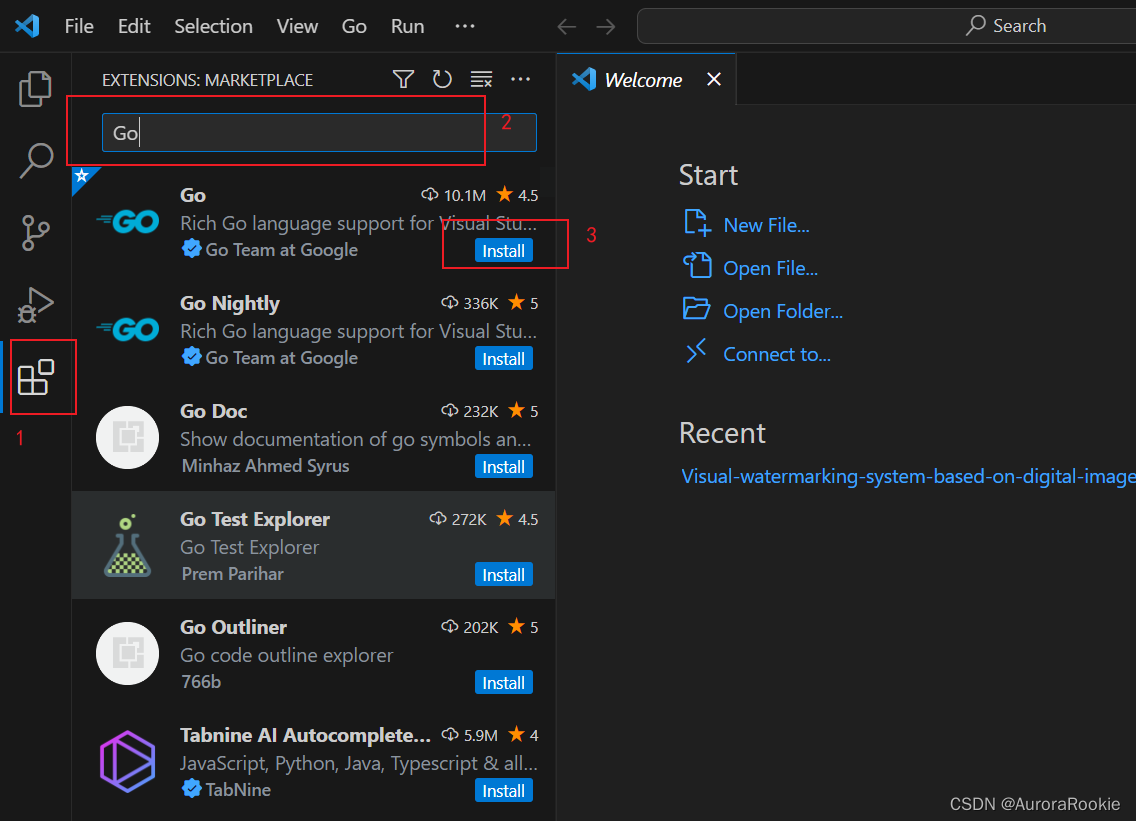The width and height of the screenshot is (1136, 821).
Task: Open Run and Debug view
Action: pos(36,304)
